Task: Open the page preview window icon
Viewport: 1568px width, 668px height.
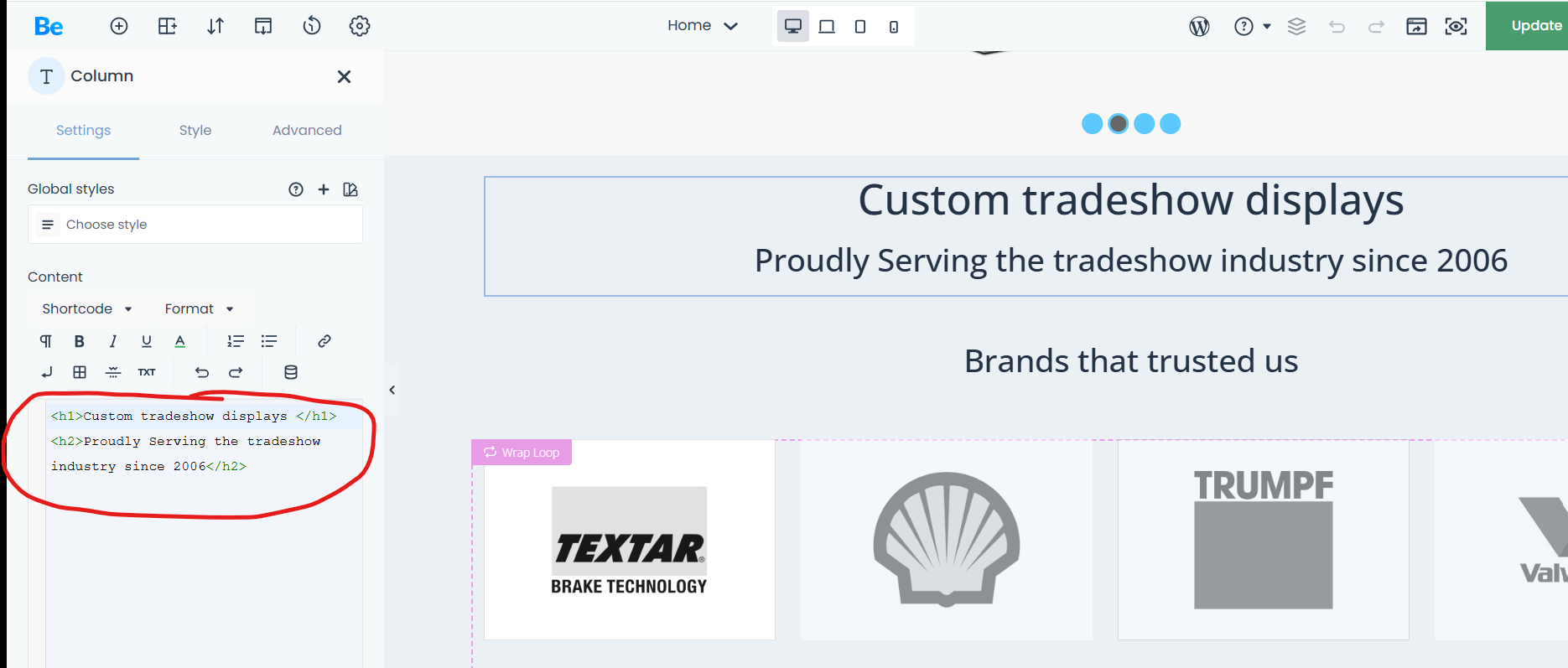Action: (x=1416, y=27)
